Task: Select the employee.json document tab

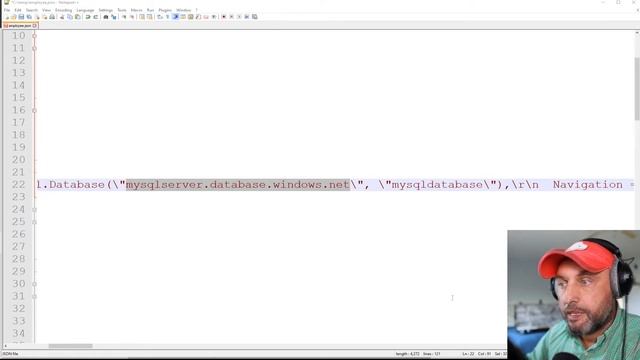Action: pos(19,25)
